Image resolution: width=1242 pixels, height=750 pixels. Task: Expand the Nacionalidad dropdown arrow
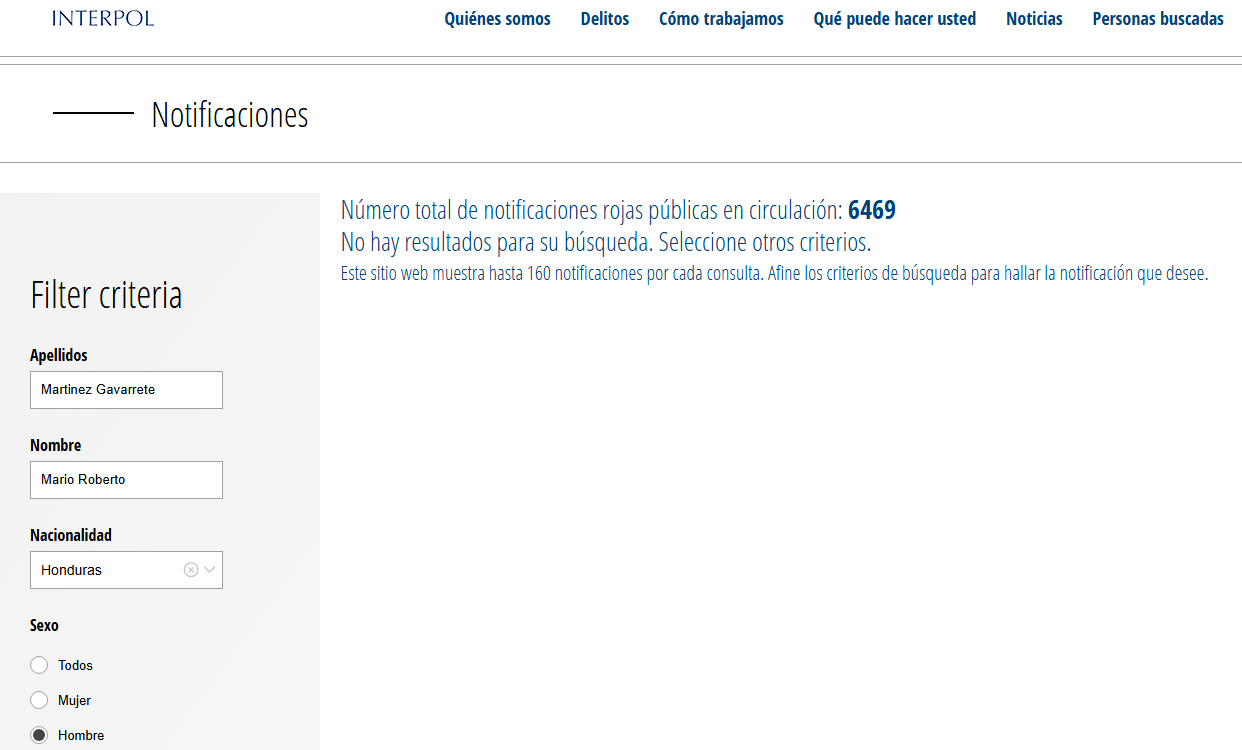click(210, 570)
